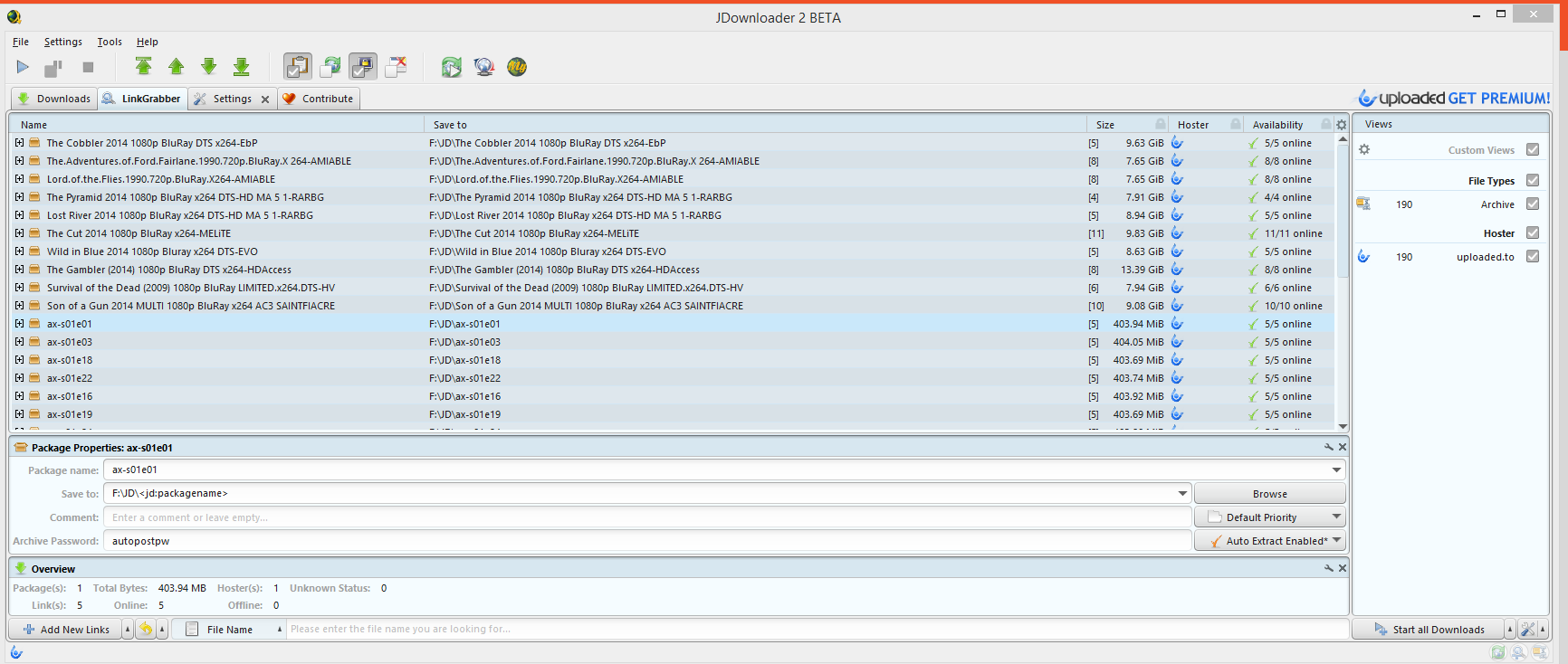Click the lock icon in Size column header
Image resolution: width=1568 pixels, height=664 pixels.
tap(1161, 124)
